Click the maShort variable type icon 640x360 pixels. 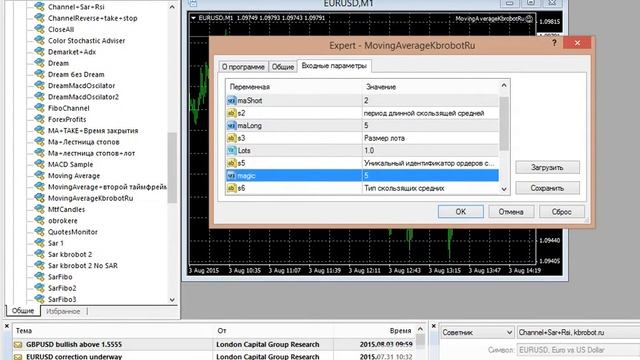[x=231, y=100]
